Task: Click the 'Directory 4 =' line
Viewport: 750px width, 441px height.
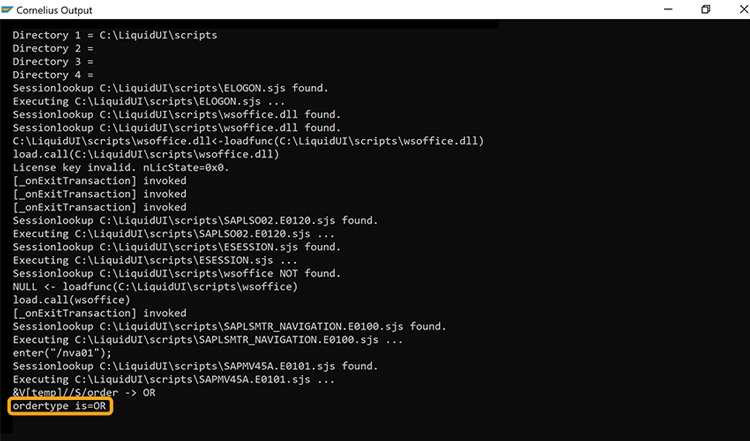Action: [53, 75]
